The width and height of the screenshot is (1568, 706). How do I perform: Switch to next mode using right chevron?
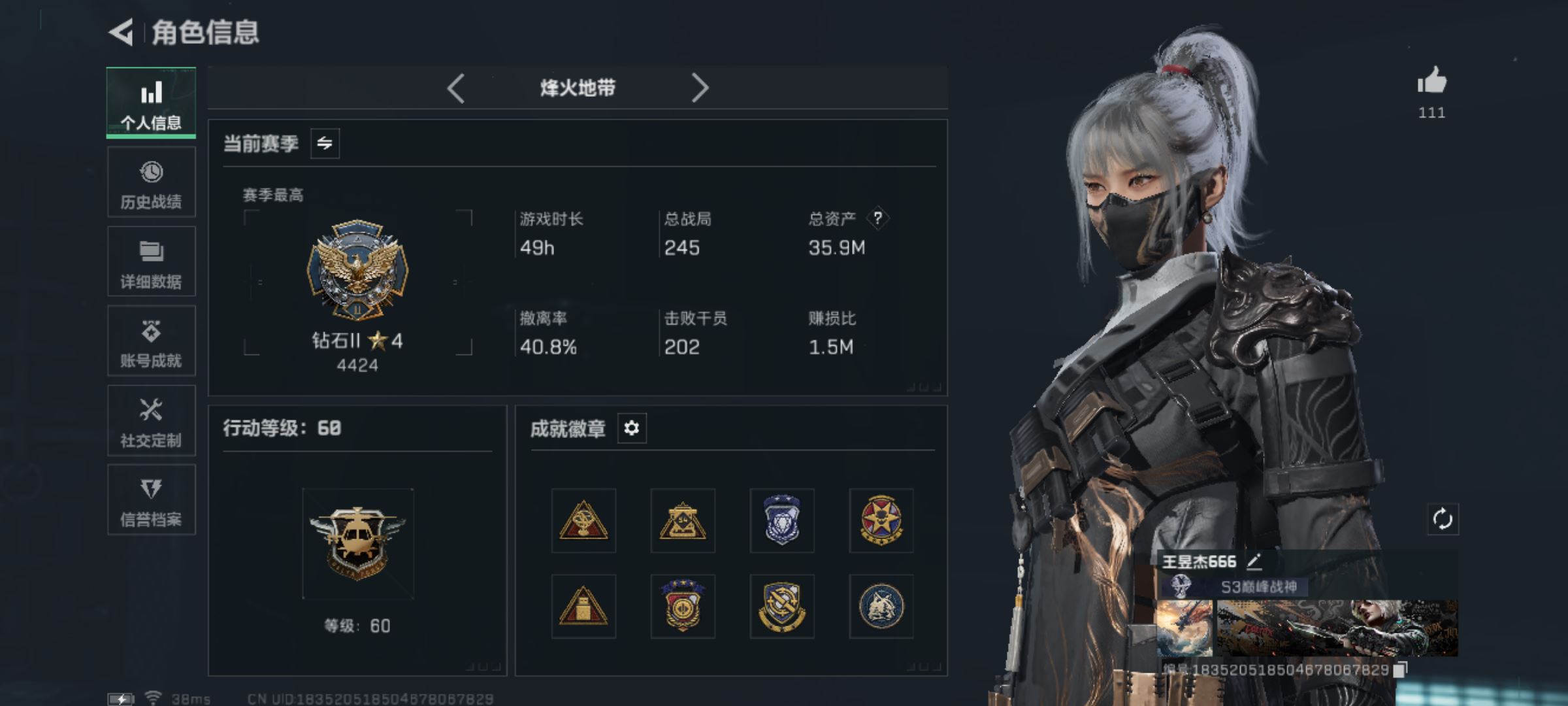pyautogui.click(x=700, y=88)
